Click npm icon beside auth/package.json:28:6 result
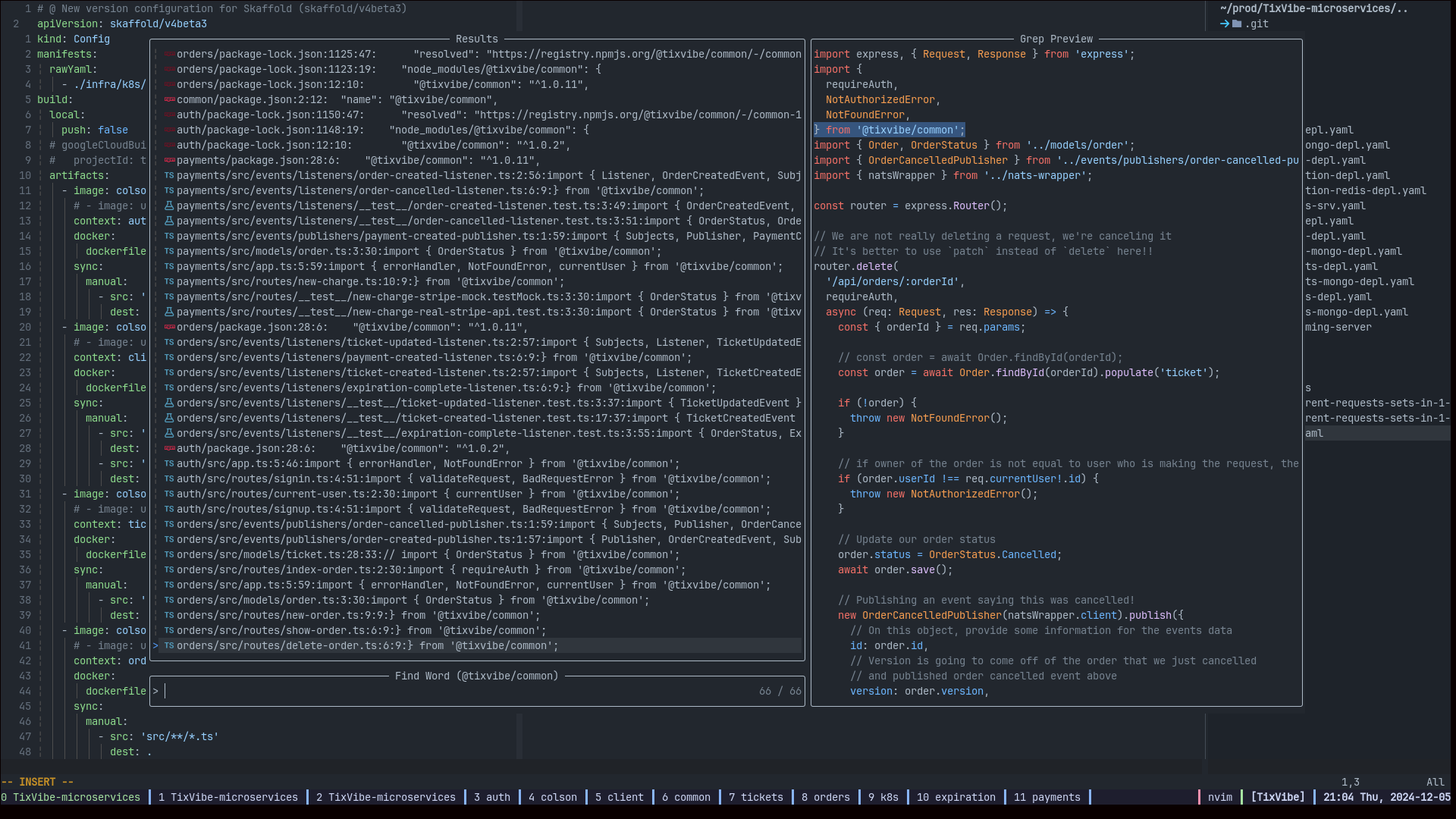This screenshot has width=1456, height=819. (x=170, y=448)
